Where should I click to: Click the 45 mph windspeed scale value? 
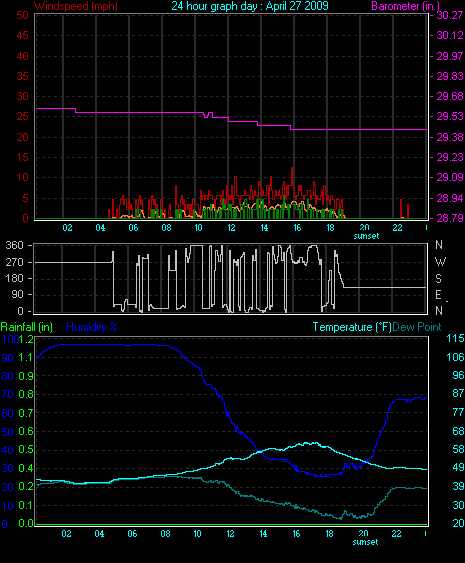pyautogui.click(x=22, y=36)
